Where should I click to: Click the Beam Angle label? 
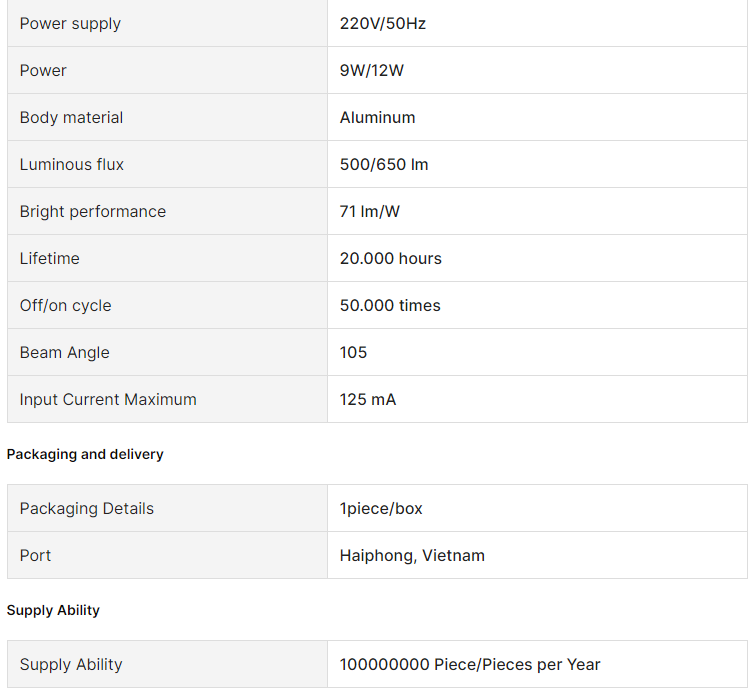tap(65, 352)
